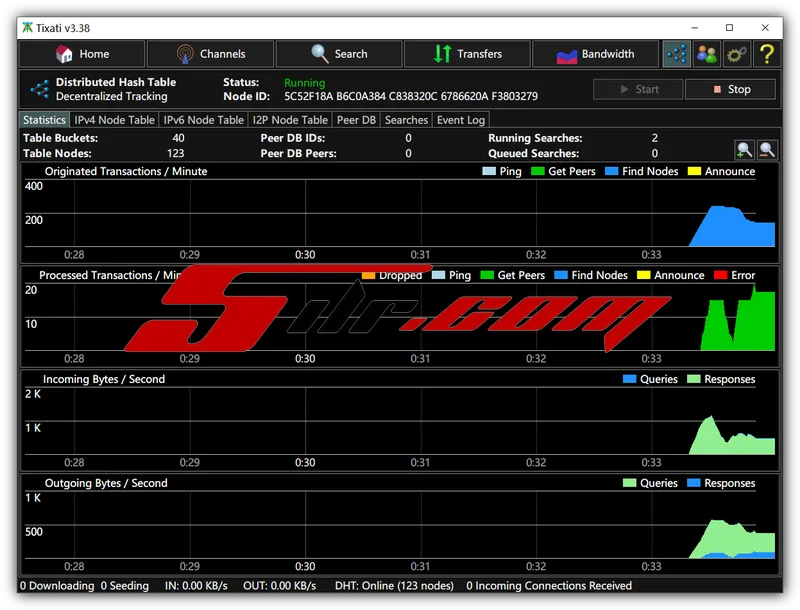Click Get Peers swatch in Originated legend

(x=538, y=171)
